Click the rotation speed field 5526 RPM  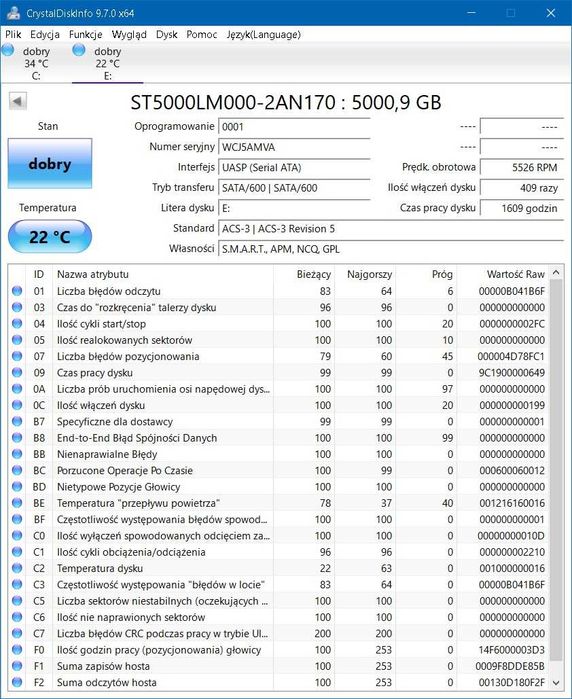tap(521, 168)
